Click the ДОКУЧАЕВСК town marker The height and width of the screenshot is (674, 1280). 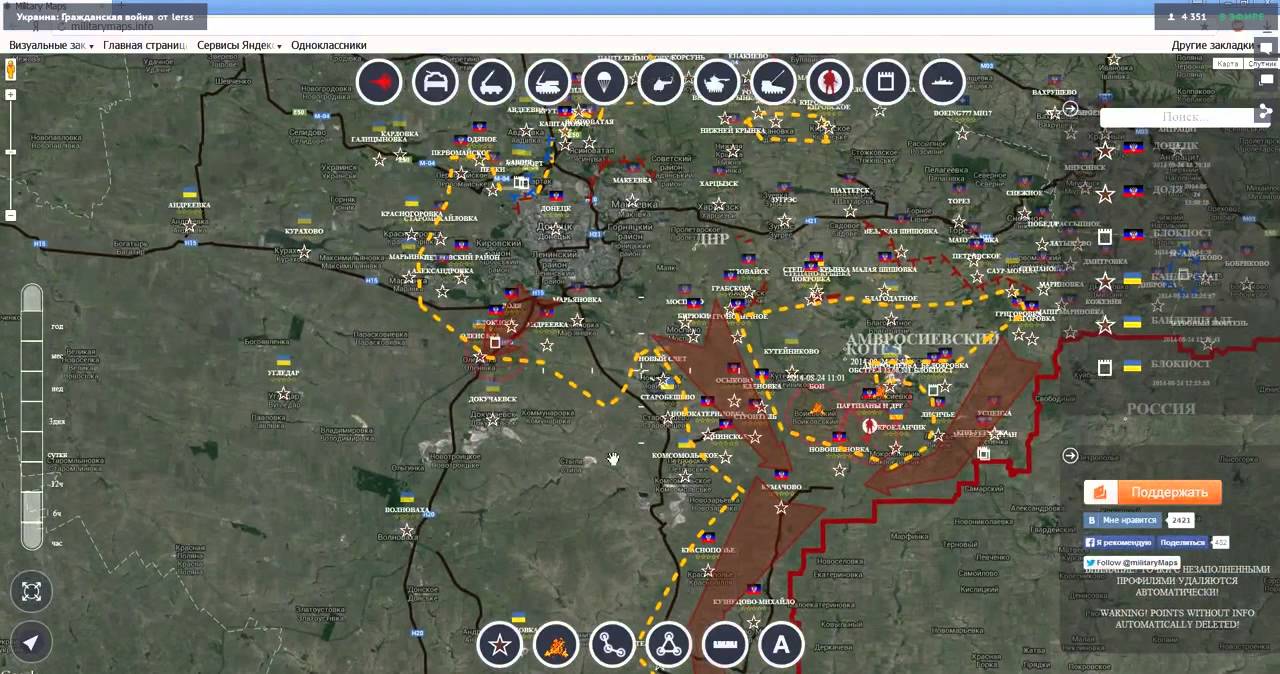click(x=492, y=419)
